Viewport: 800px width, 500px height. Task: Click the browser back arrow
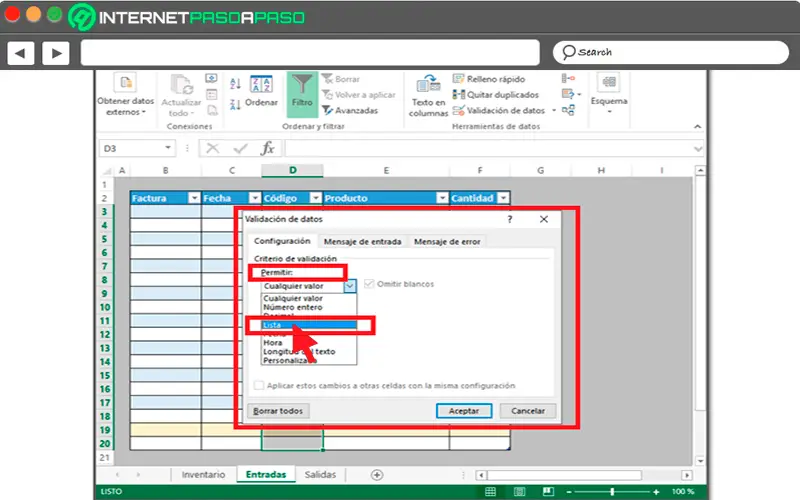click(20, 53)
